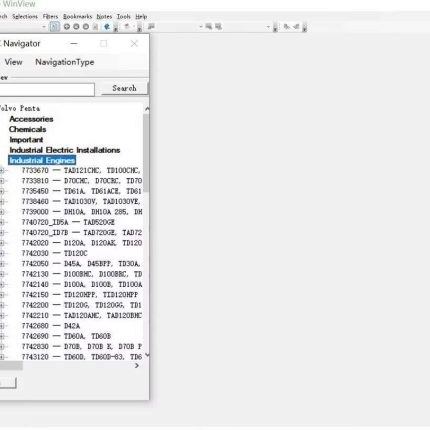Select Industrial Electric Installations node

pos(65,150)
